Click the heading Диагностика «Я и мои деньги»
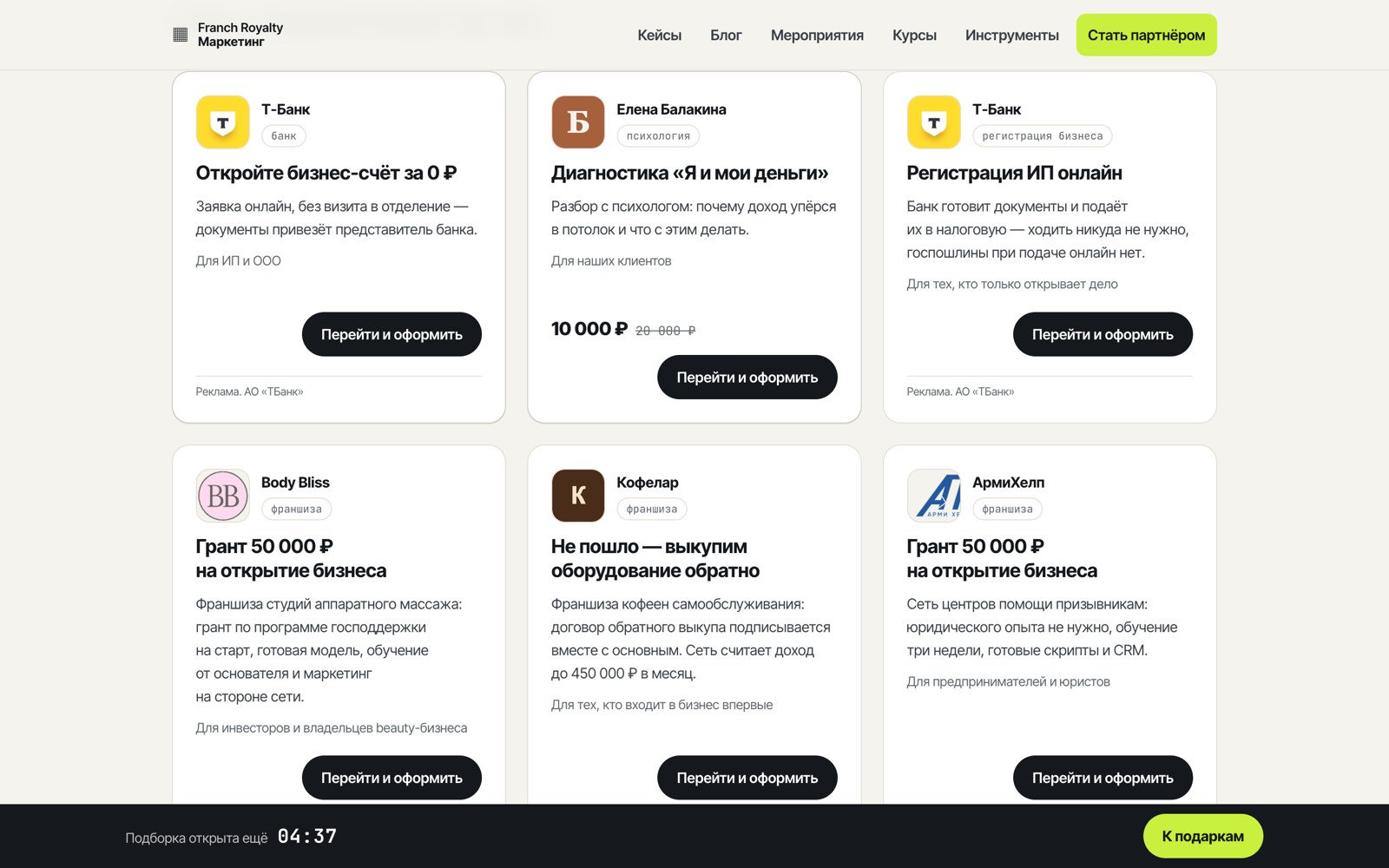 coord(690,173)
